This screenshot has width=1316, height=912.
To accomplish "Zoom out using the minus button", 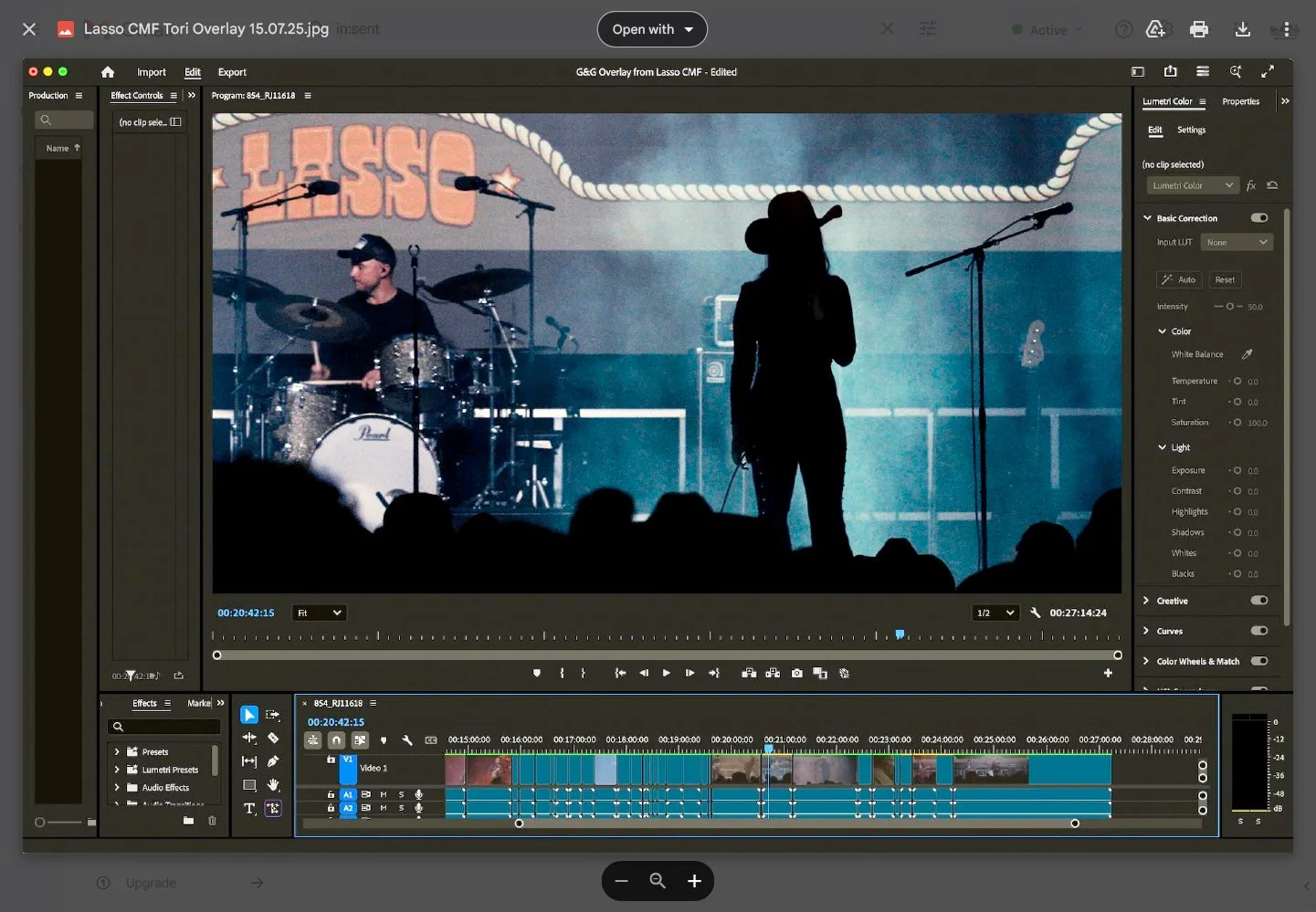I will (x=622, y=881).
